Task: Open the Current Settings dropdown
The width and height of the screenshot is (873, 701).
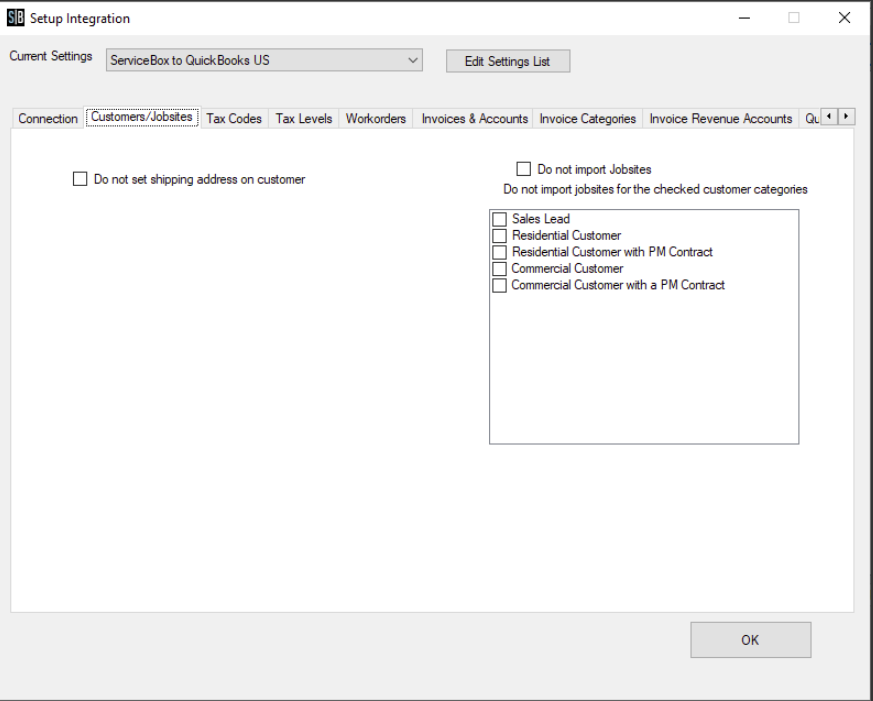Action: [x=264, y=60]
